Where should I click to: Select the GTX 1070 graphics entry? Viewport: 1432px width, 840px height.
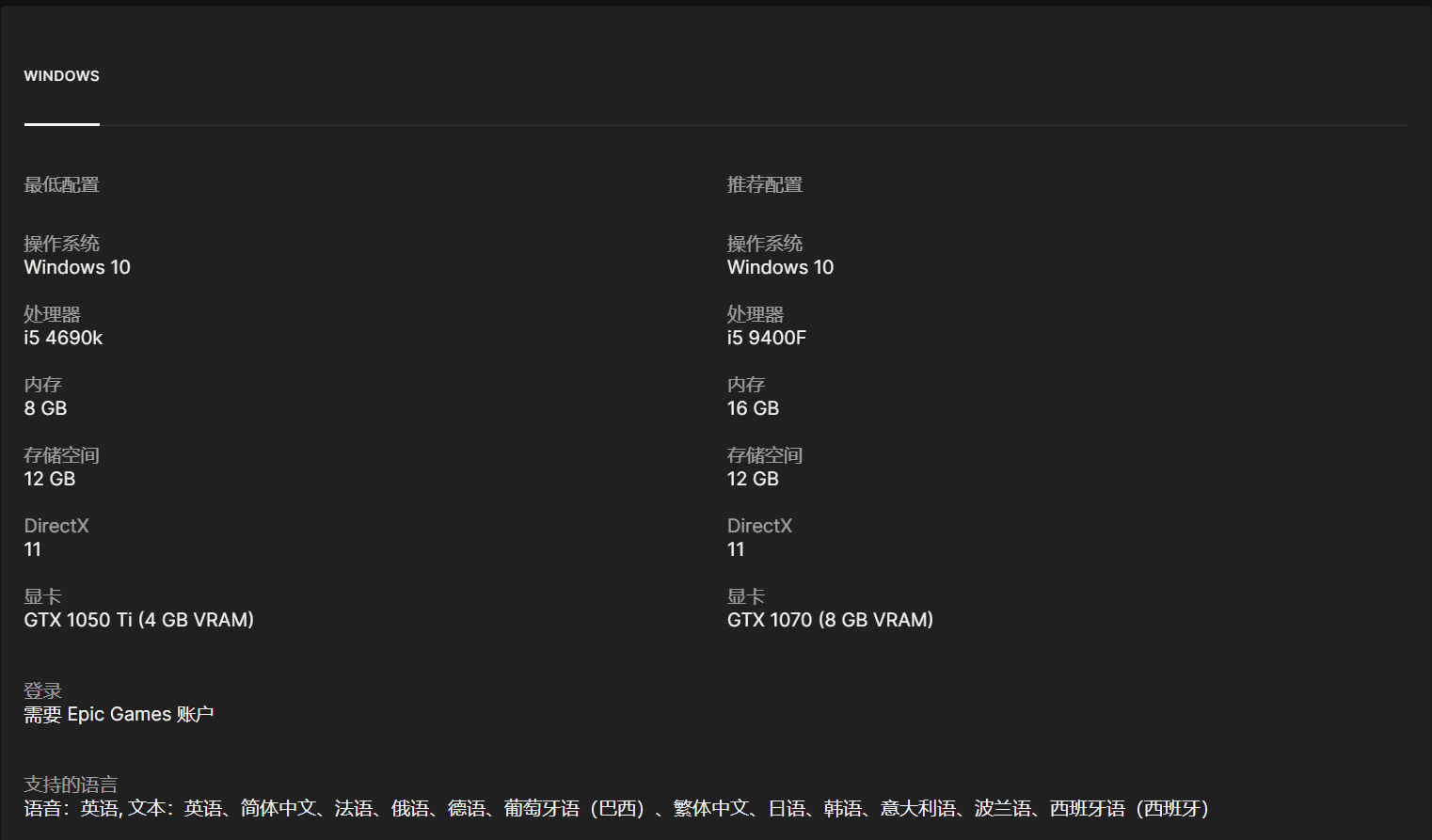pyautogui.click(x=830, y=620)
